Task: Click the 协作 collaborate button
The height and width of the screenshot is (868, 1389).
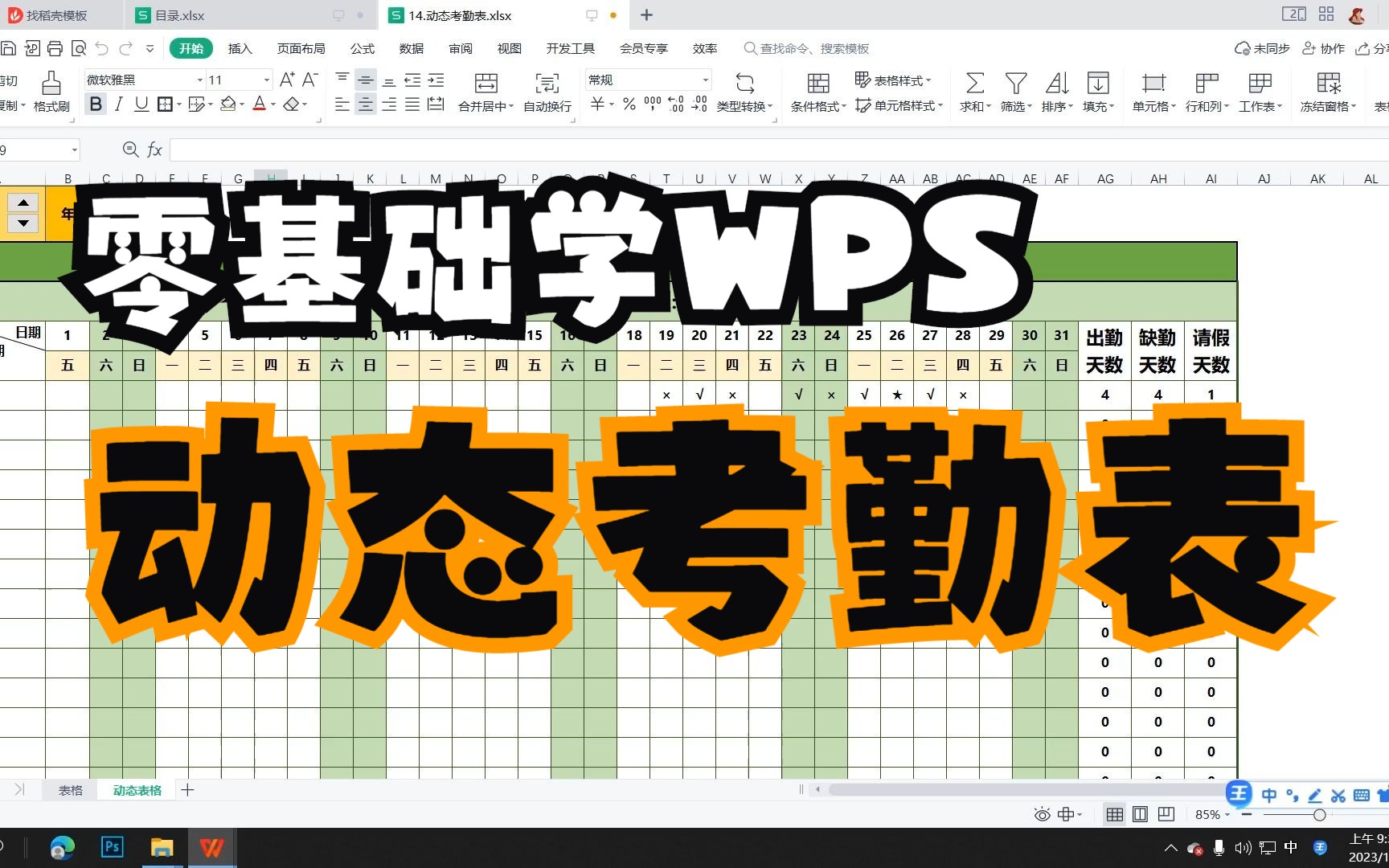Action: (1323, 48)
